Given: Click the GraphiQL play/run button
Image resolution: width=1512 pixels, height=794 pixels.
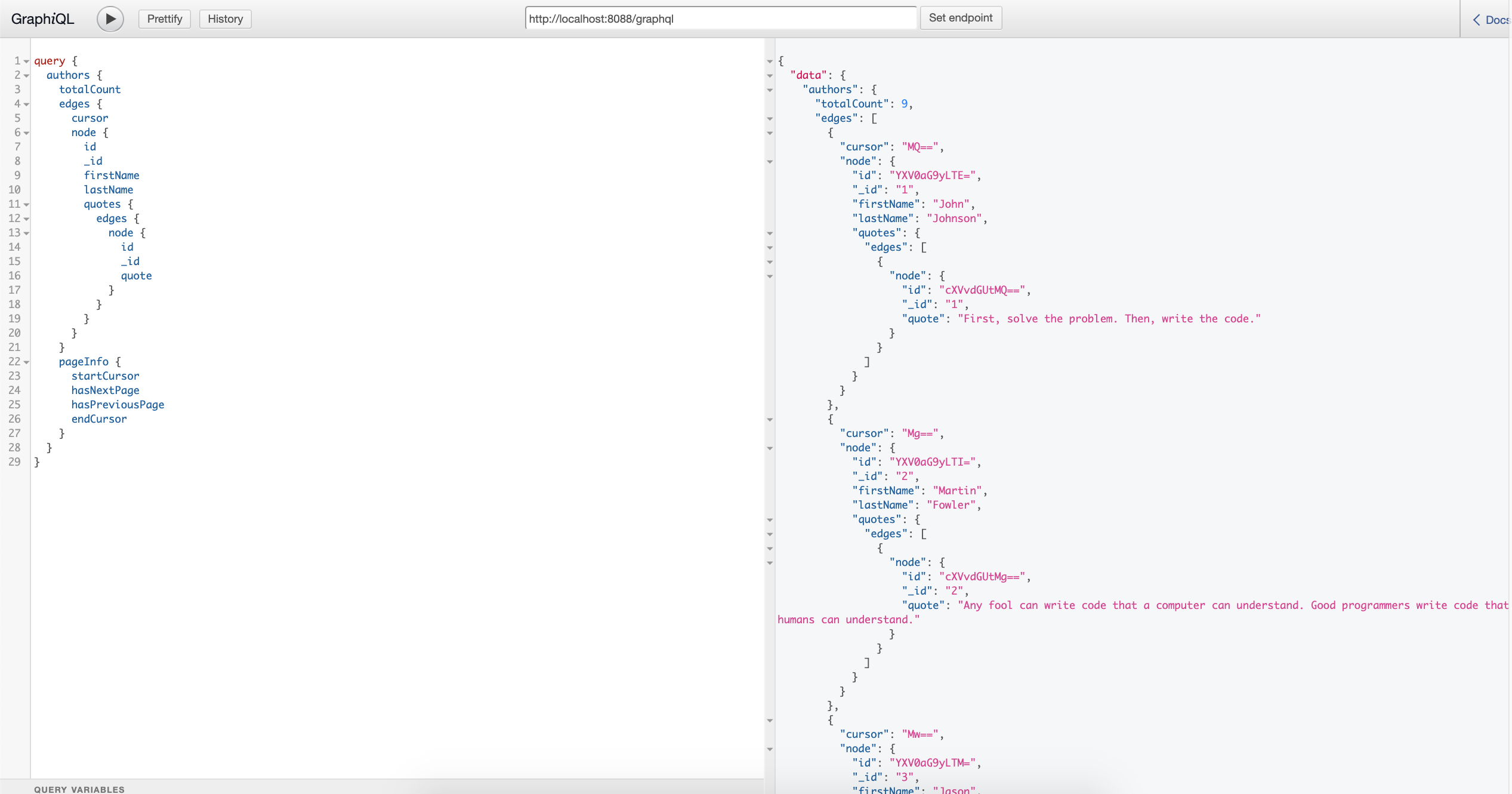Looking at the screenshot, I should pyautogui.click(x=111, y=17).
